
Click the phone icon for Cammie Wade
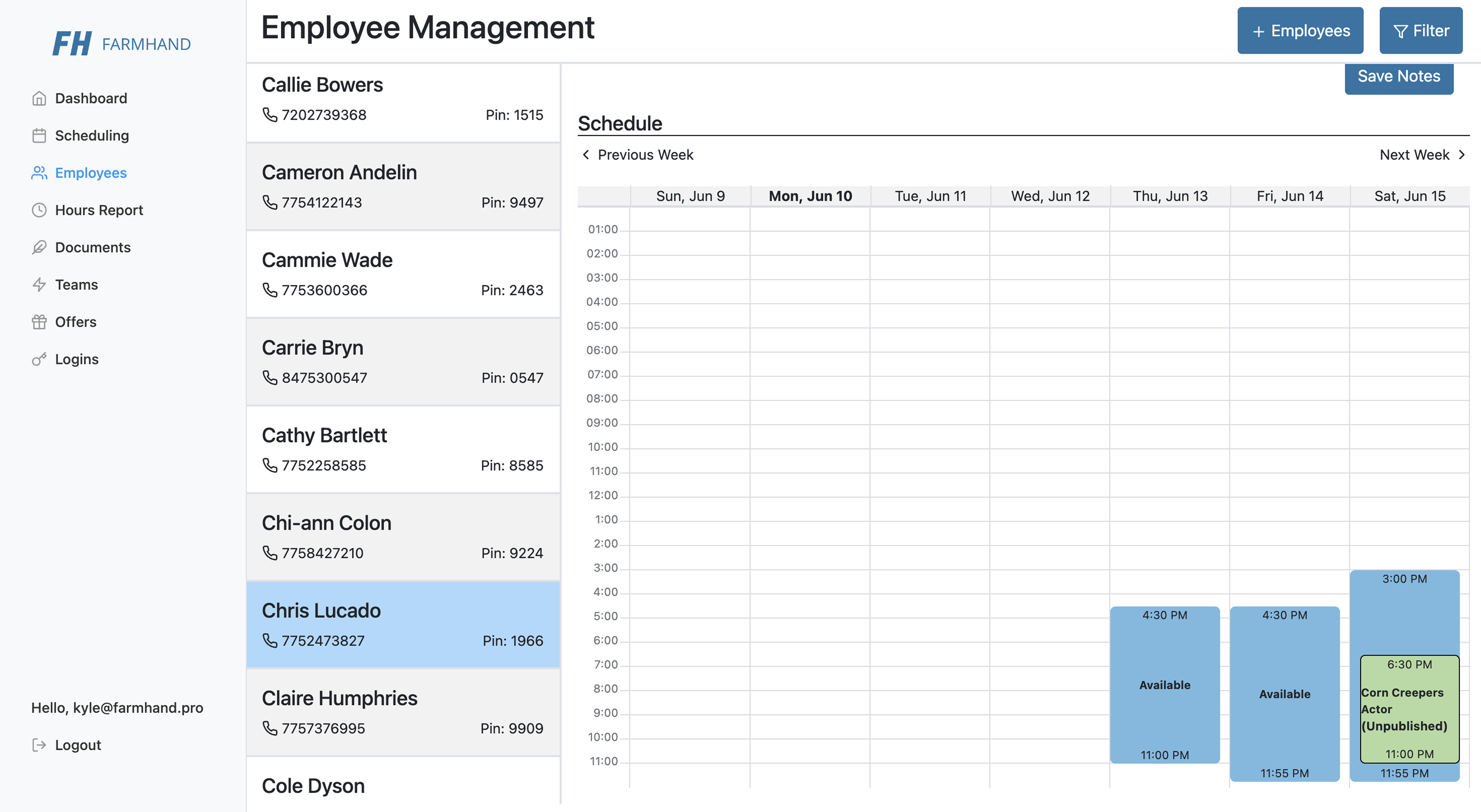(270, 290)
